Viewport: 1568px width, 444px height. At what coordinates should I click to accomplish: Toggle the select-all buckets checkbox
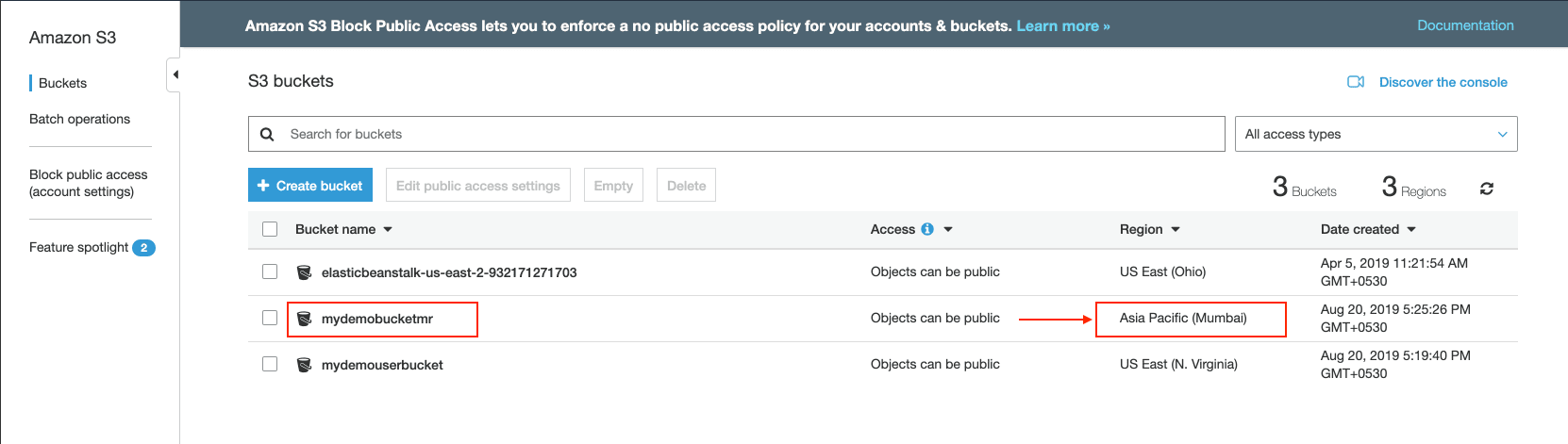270,229
